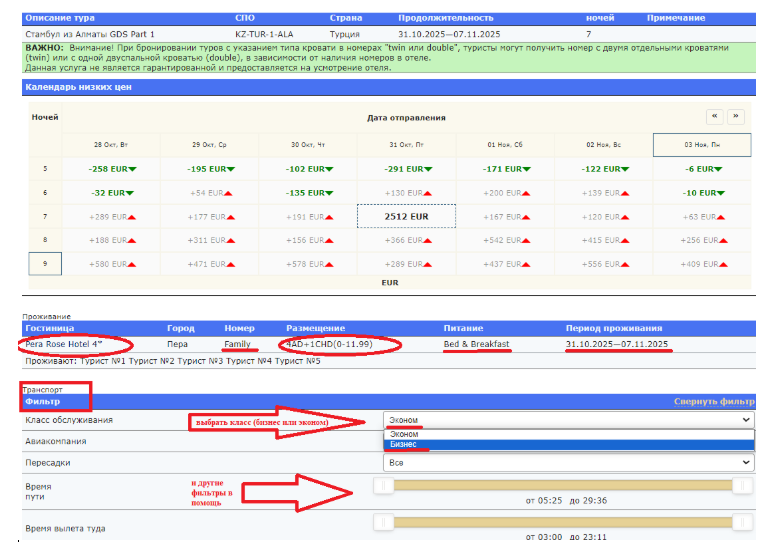
Task: Click right handle of Время пути slider
Action: [x=742, y=485]
